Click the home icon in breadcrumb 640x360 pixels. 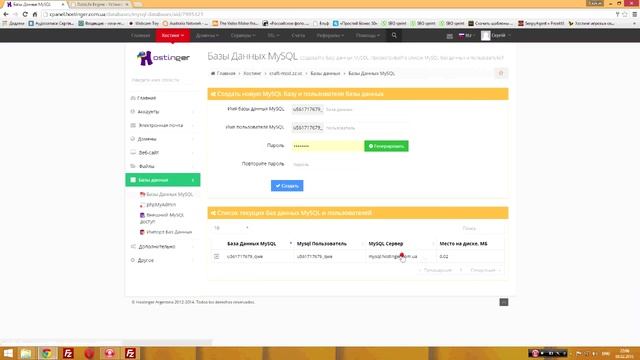tap(213, 73)
